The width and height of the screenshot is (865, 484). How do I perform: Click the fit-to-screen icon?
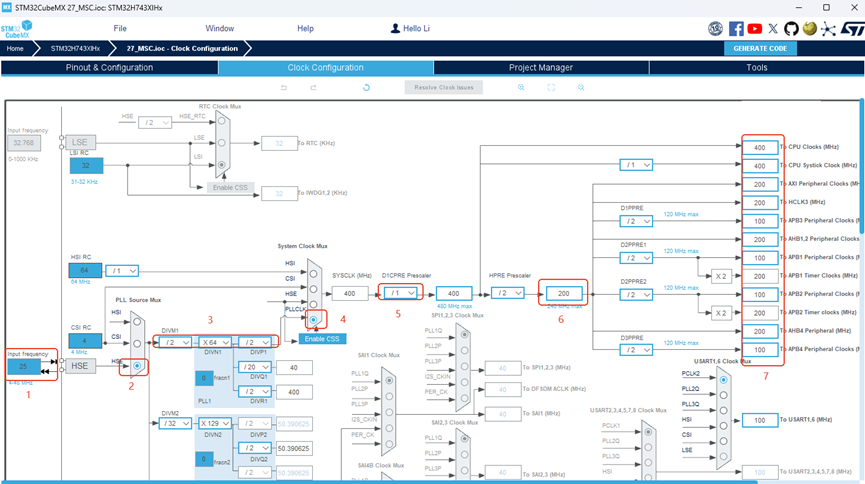[x=551, y=87]
